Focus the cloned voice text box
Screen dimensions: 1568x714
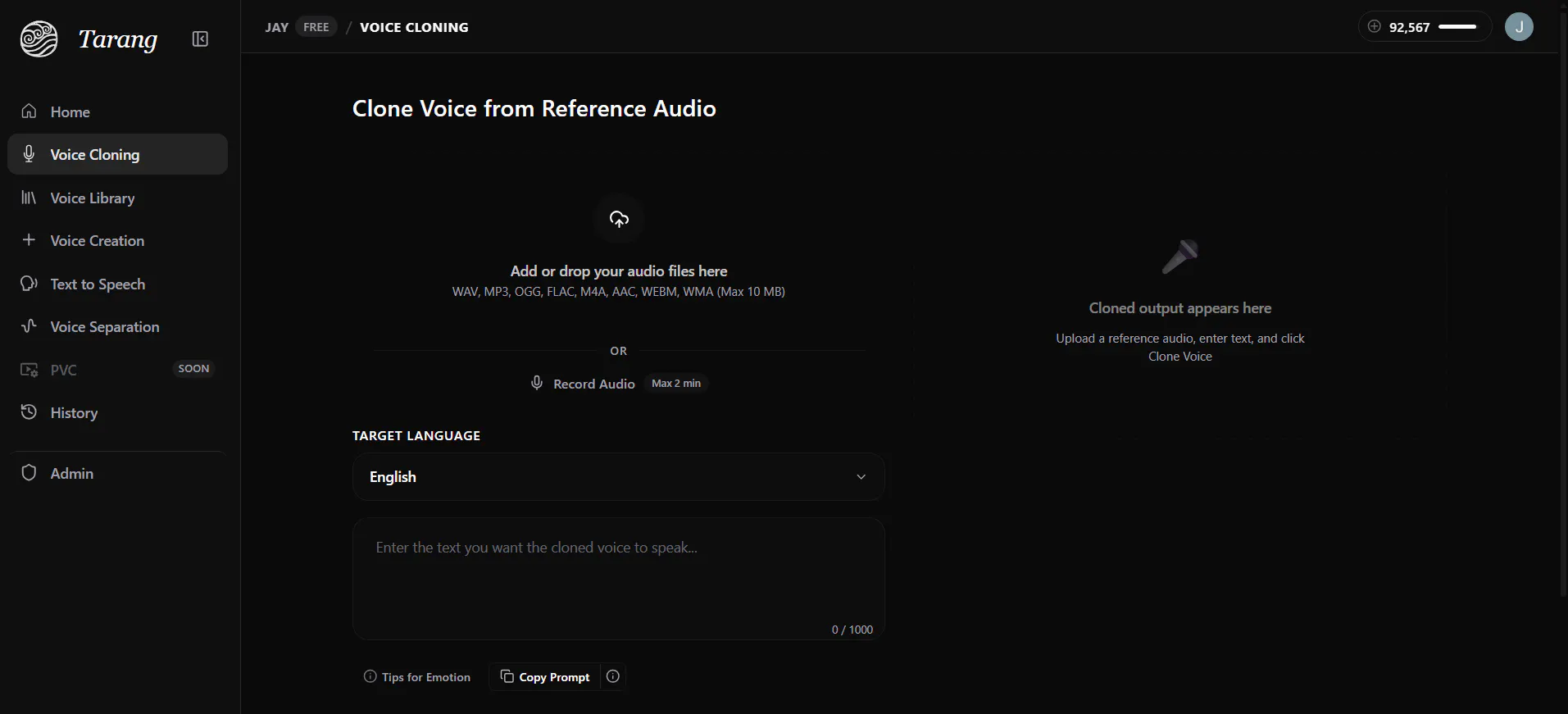[619, 579]
